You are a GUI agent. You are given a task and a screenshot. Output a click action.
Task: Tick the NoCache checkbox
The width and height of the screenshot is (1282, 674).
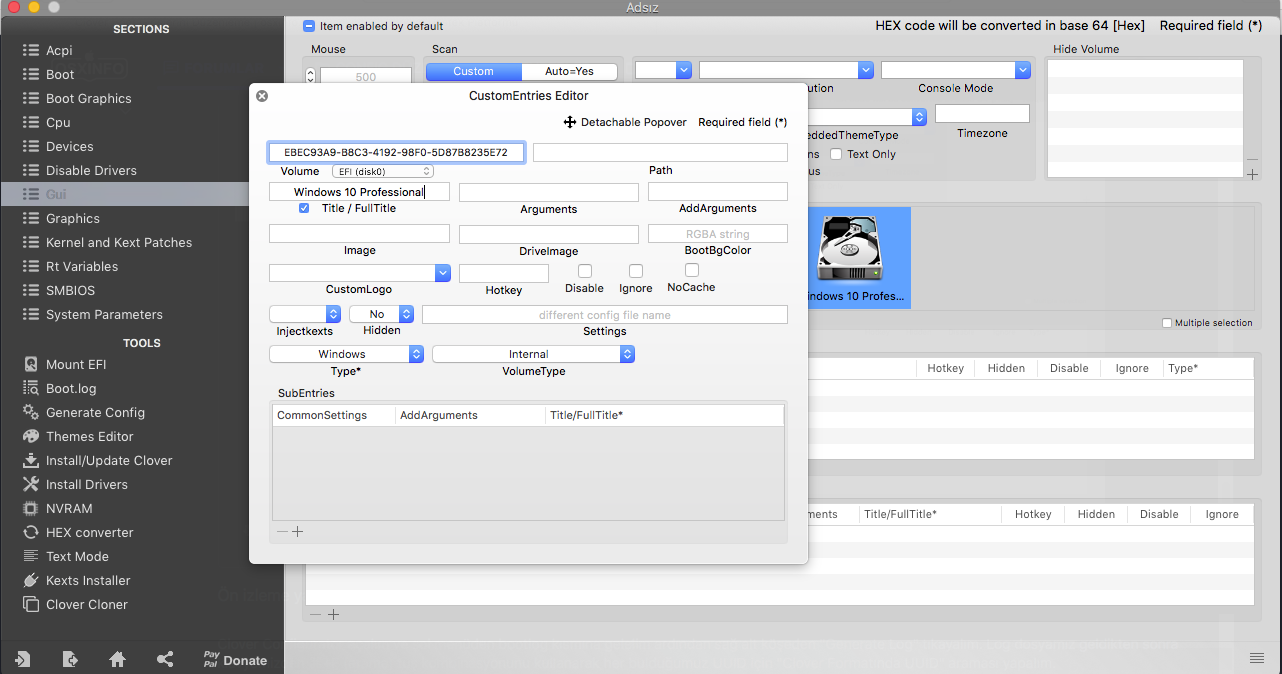coord(691,270)
